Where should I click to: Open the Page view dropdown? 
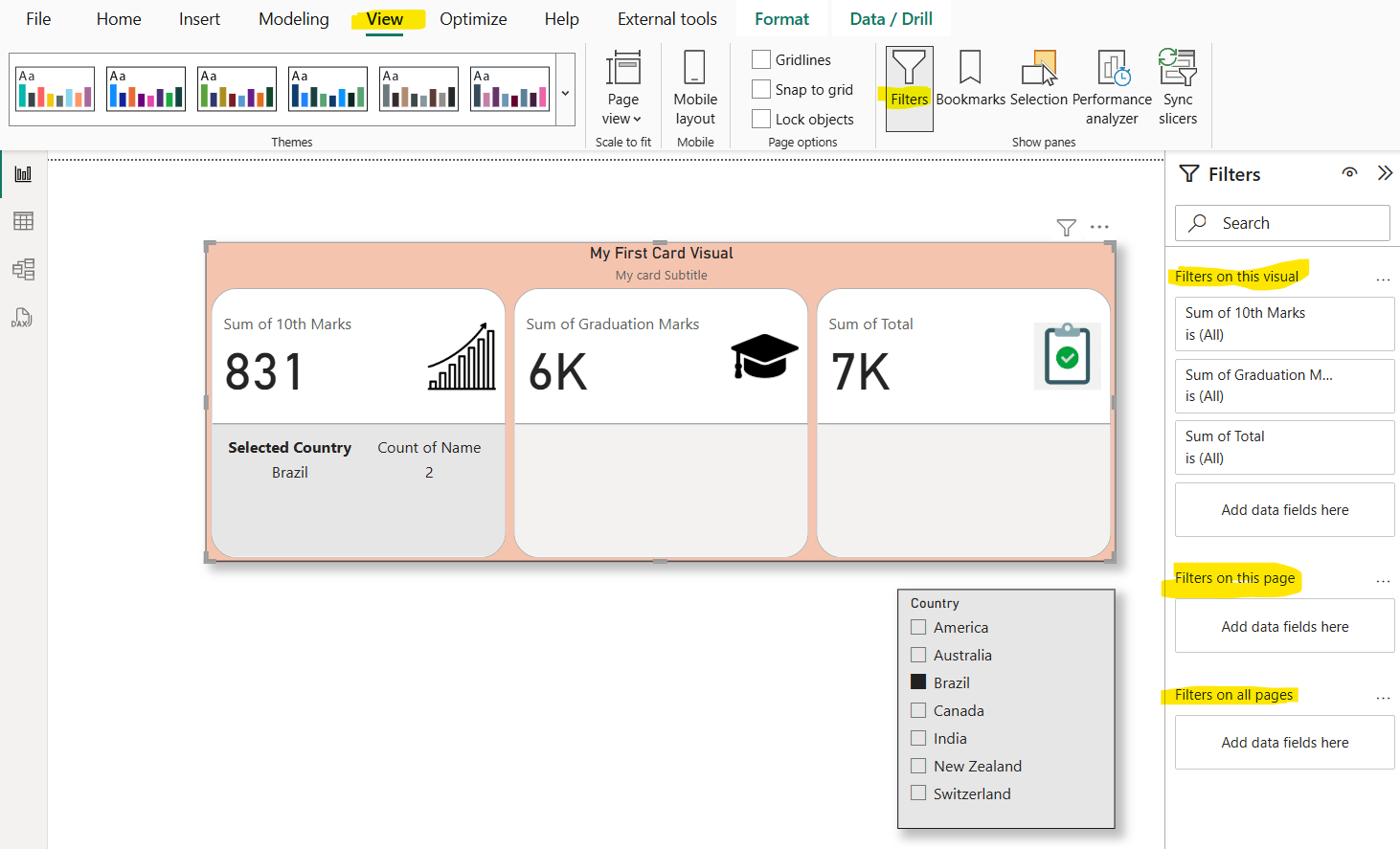point(622,88)
